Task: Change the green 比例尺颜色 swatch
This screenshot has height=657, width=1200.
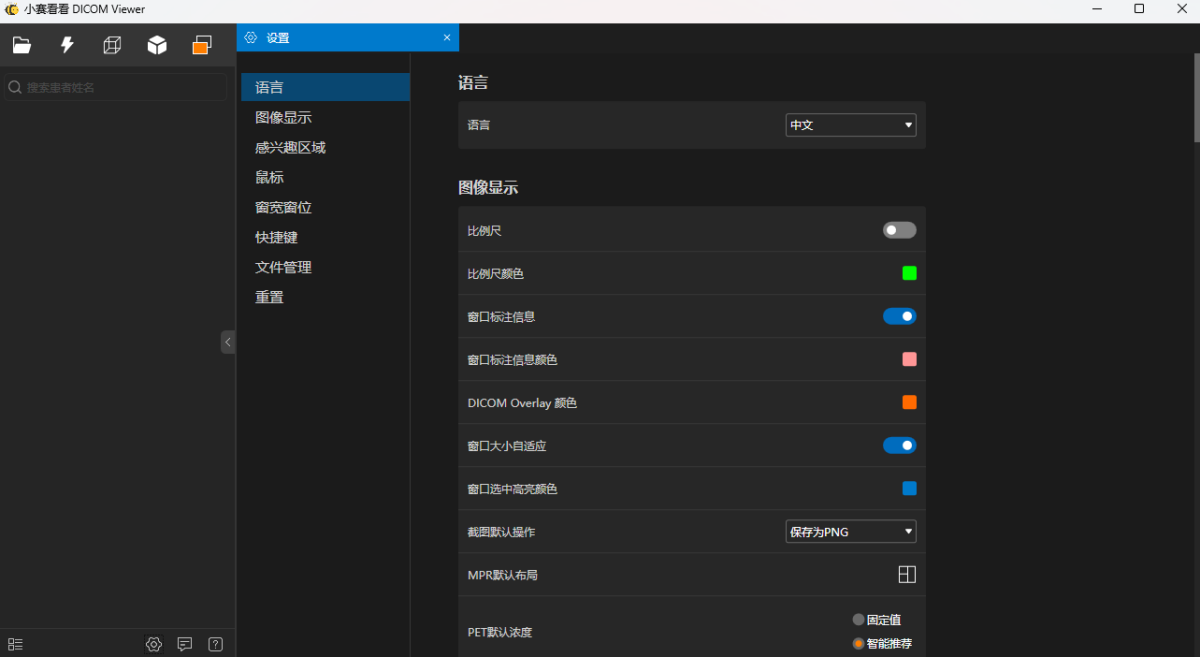Action: [909, 273]
